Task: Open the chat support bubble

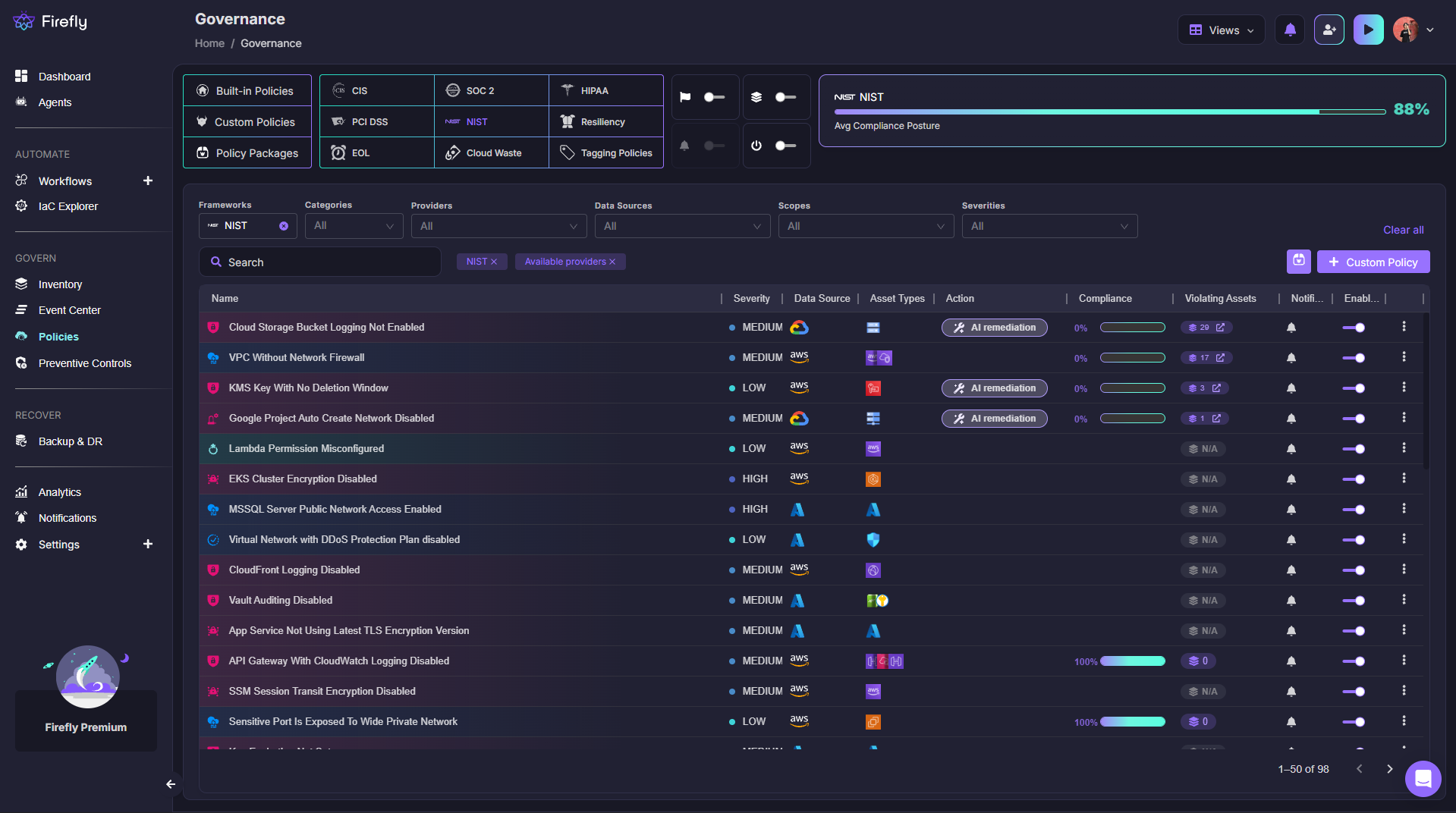Action: (1423, 778)
